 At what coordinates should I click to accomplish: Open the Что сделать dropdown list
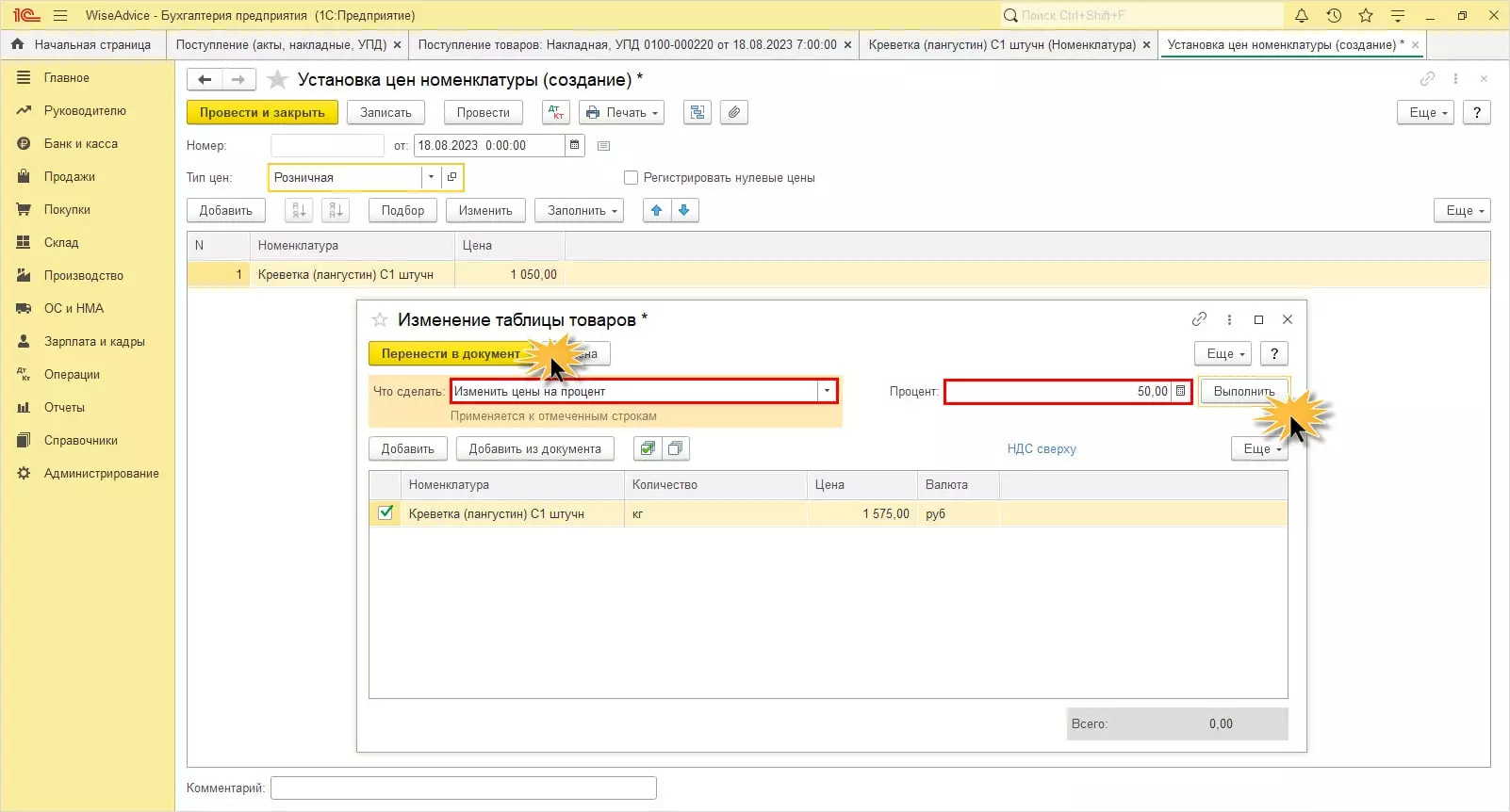[x=827, y=391]
